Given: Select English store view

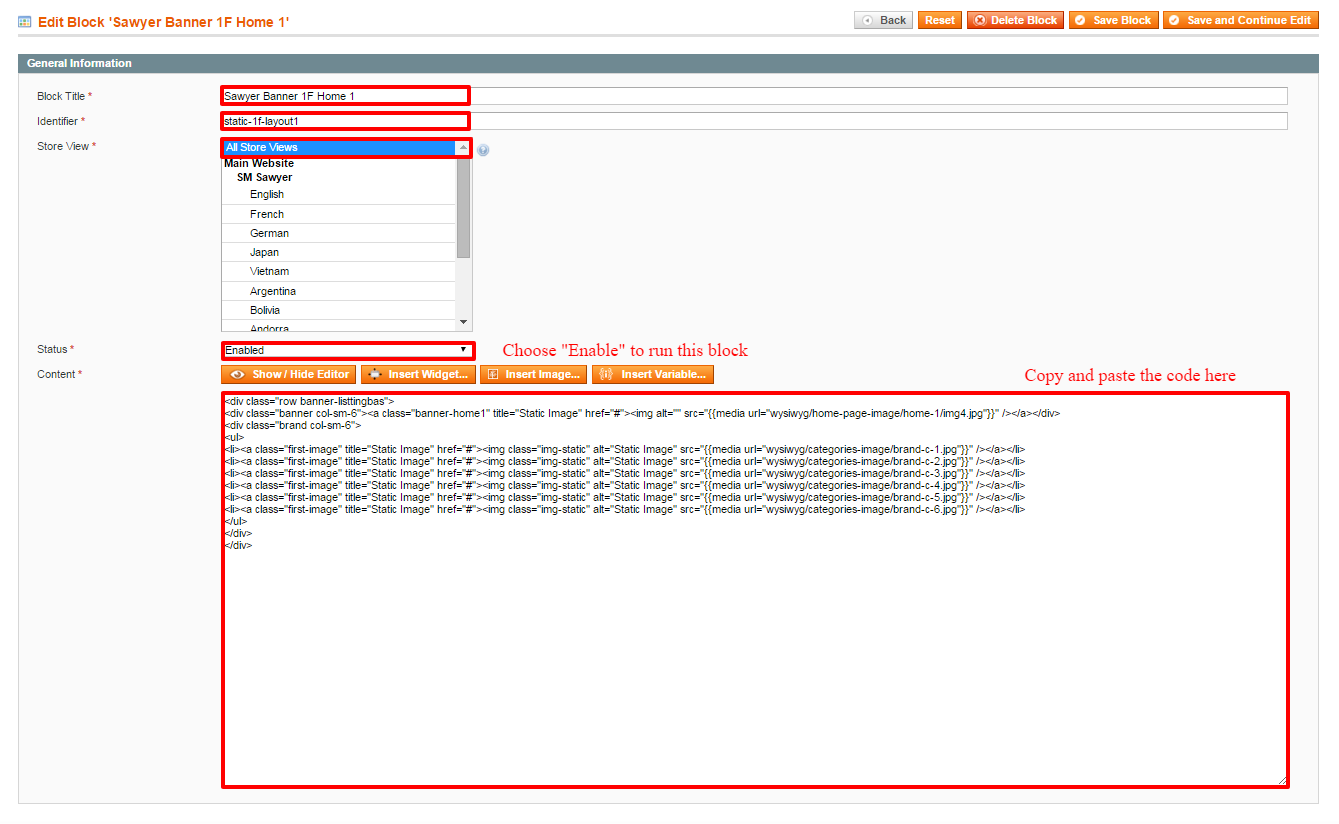Looking at the screenshot, I should coord(339,194).
